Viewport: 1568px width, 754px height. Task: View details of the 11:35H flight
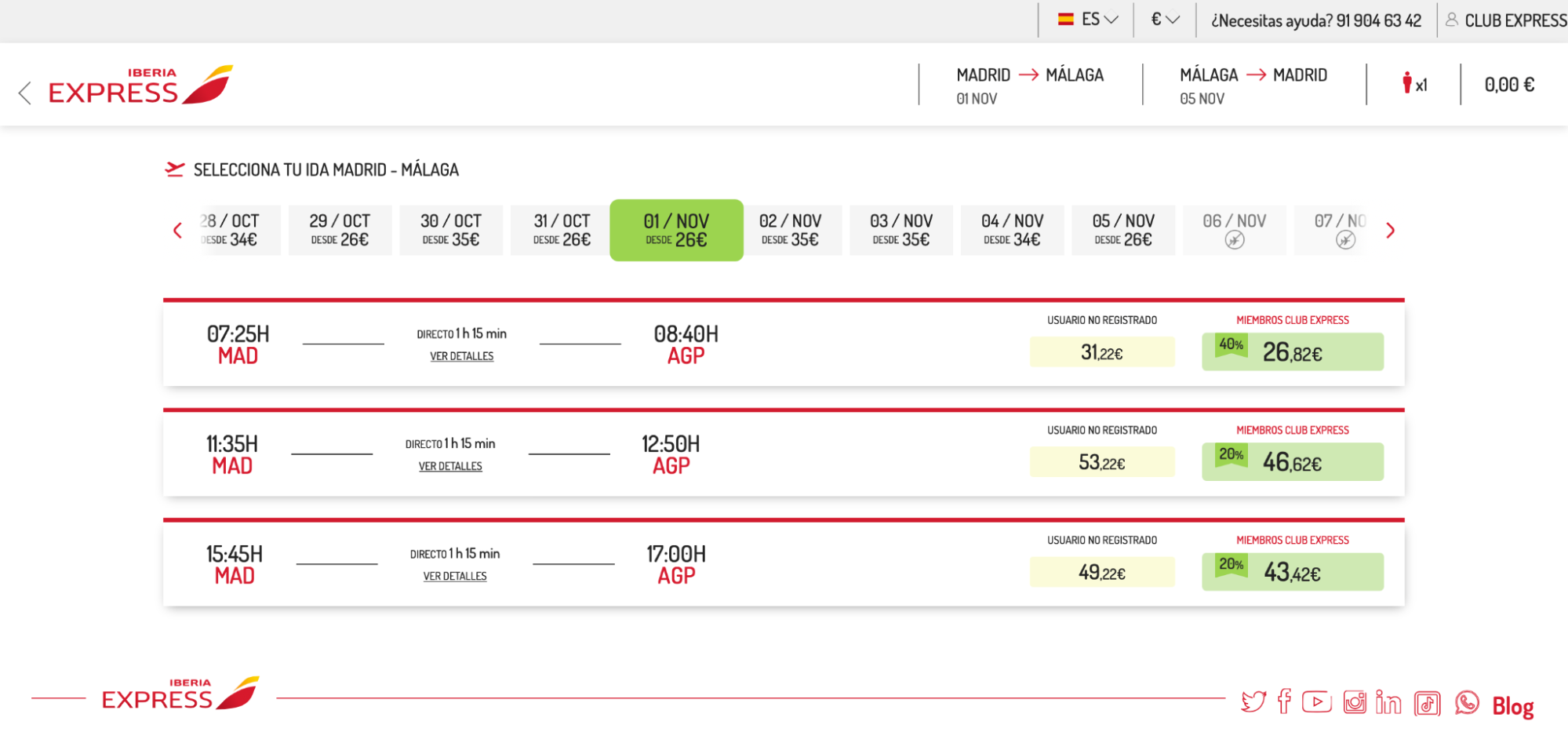pyautogui.click(x=450, y=466)
